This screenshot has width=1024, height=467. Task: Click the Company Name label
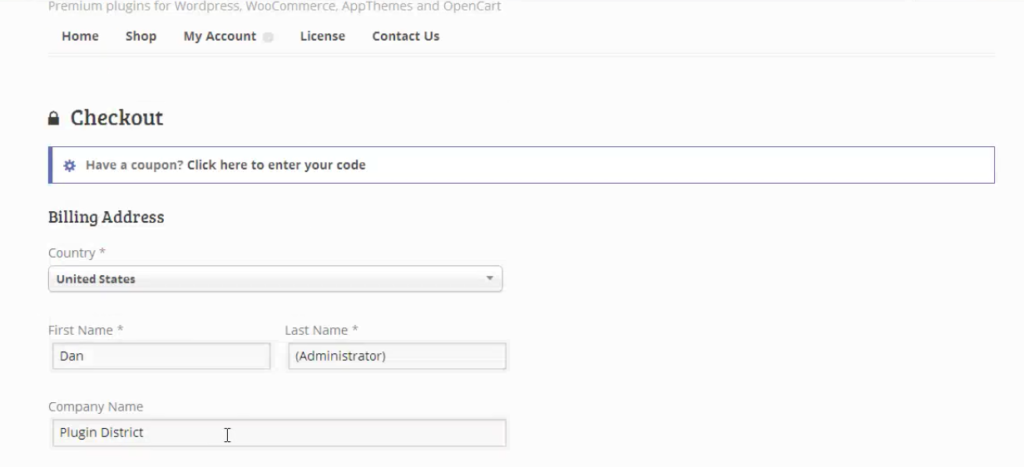[95, 406]
